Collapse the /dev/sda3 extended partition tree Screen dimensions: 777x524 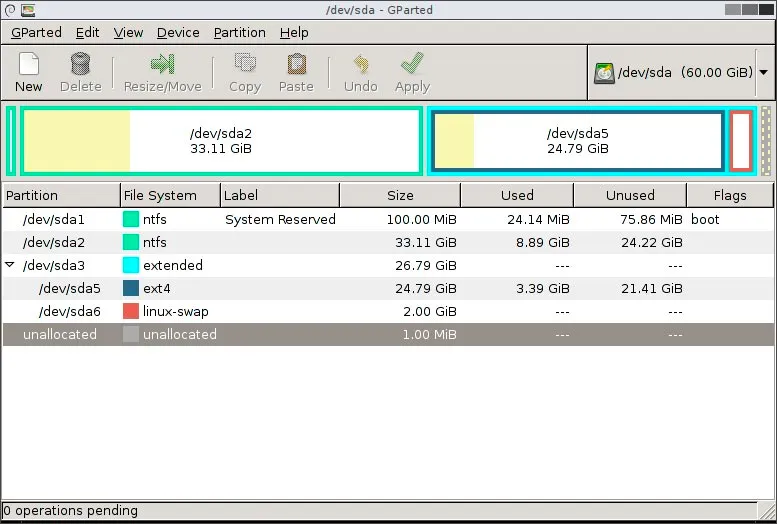tap(10, 266)
